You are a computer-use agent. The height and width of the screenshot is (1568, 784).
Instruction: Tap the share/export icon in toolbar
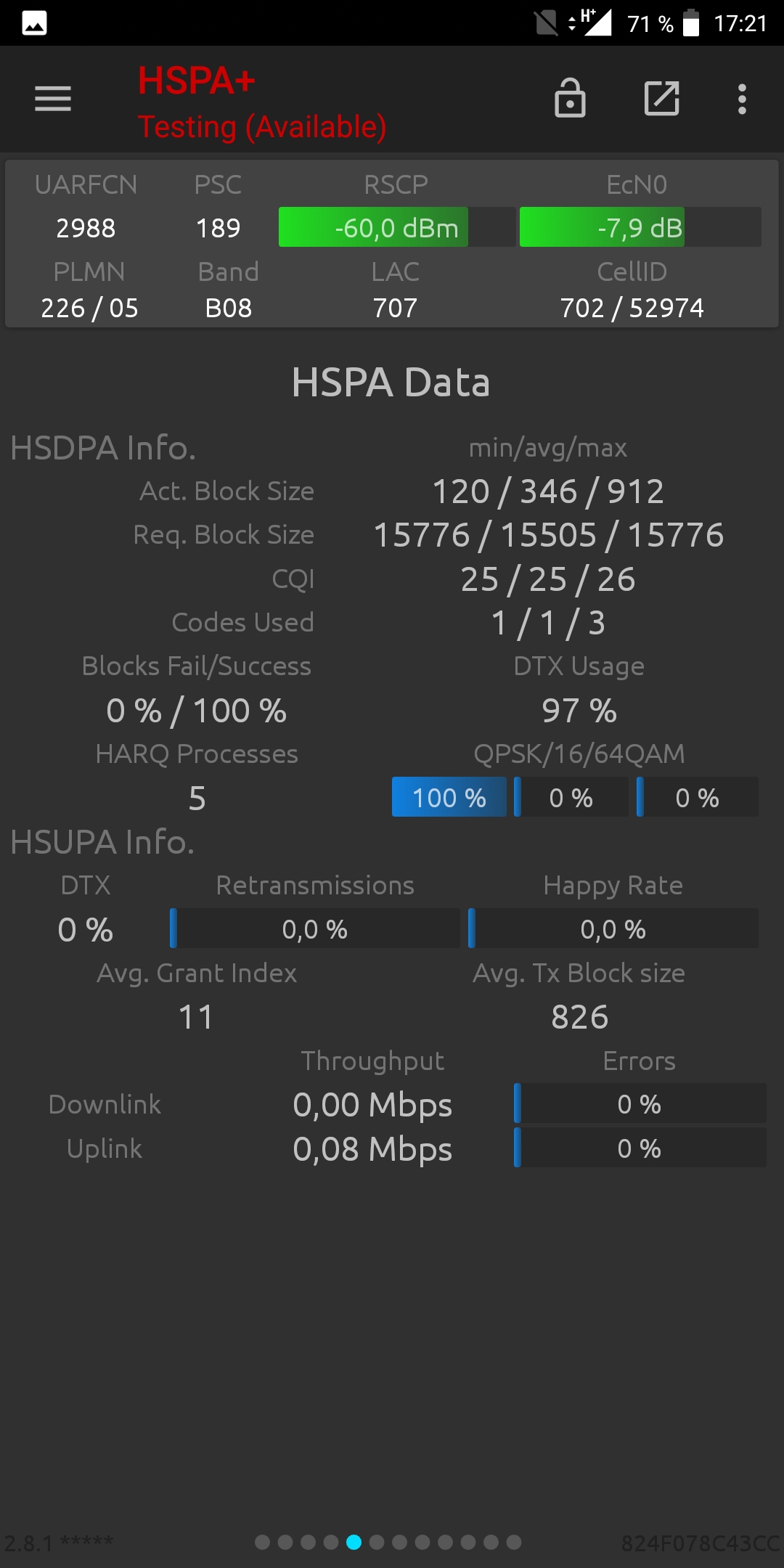click(x=662, y=98)
